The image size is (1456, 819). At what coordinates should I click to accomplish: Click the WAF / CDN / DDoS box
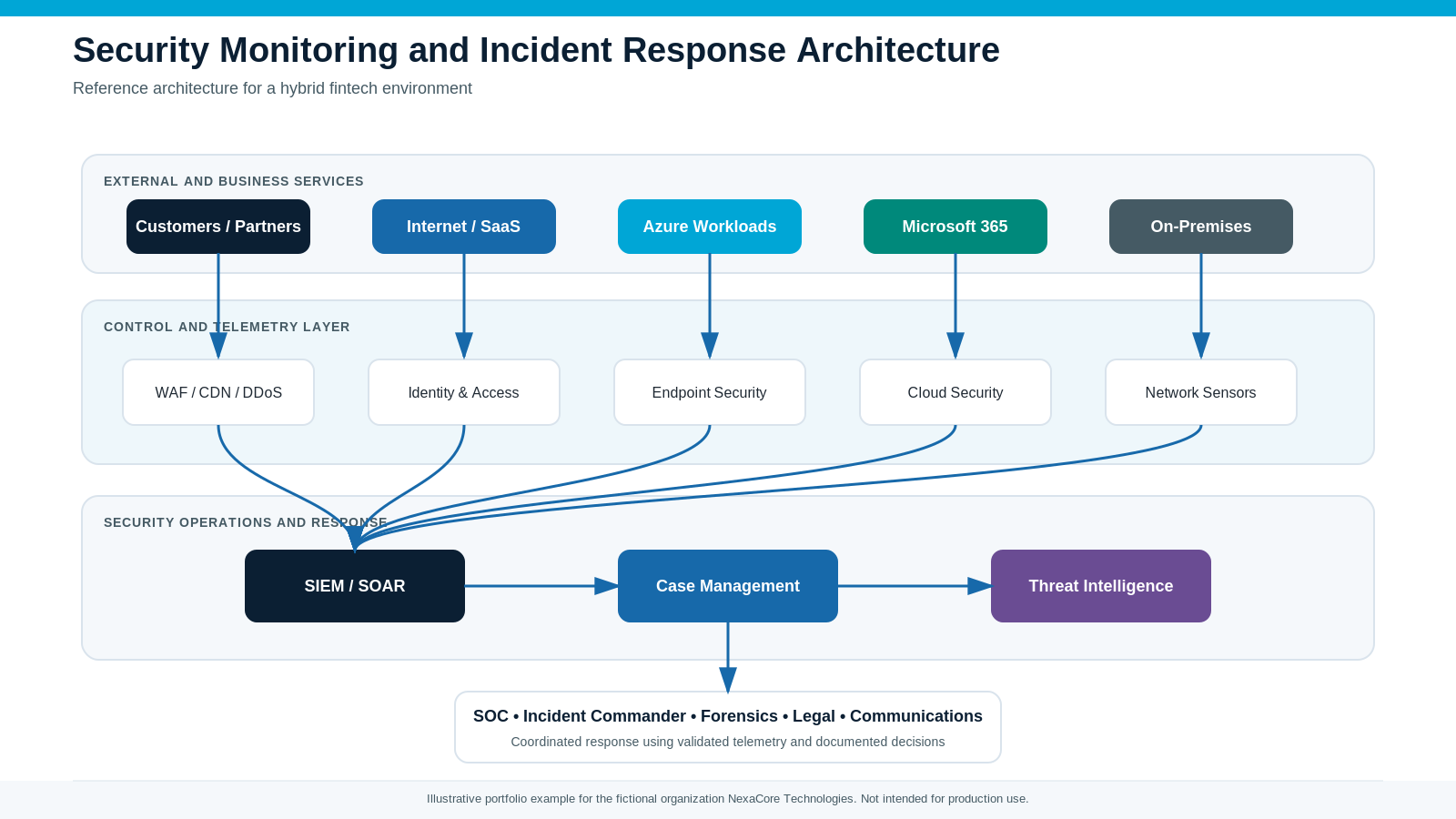[218, 392]
